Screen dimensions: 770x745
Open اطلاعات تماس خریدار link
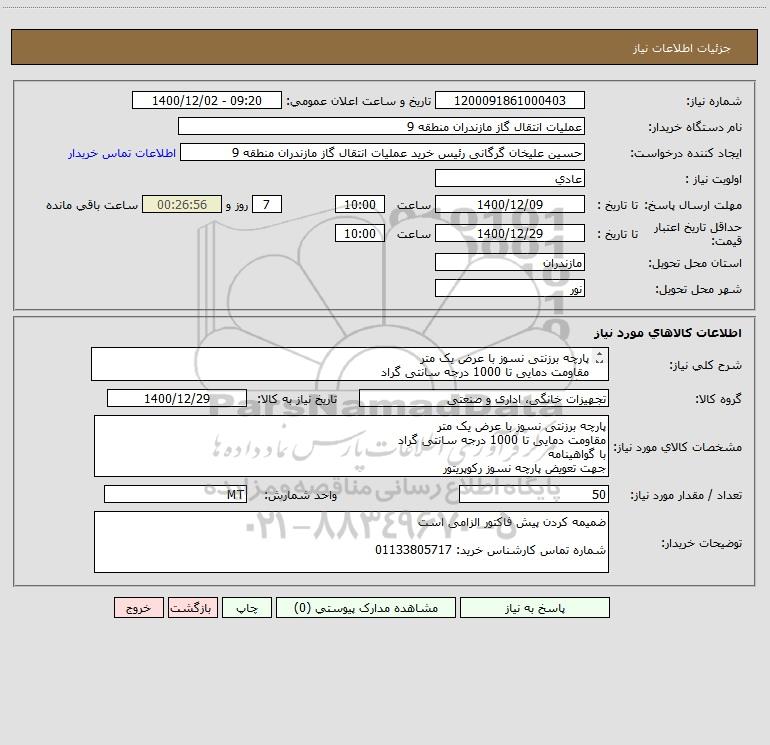pos(122,153)
